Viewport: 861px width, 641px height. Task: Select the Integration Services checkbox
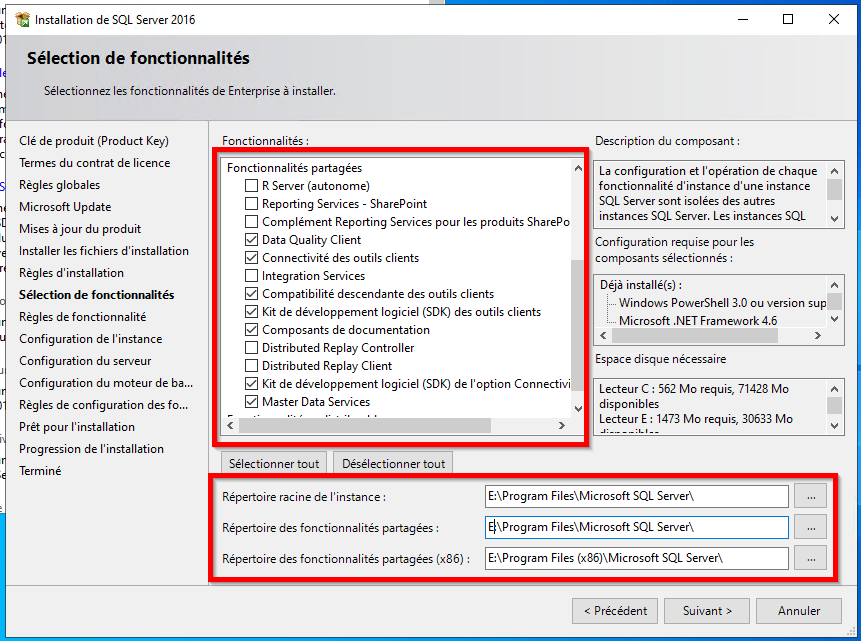tap(251, 276)
